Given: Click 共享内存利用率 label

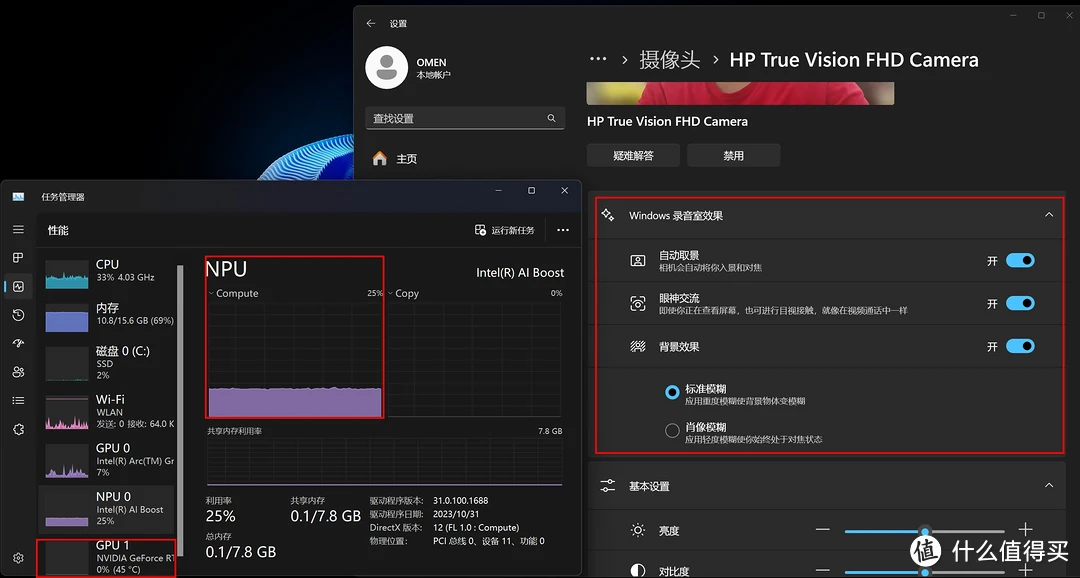Looking at the screenshot, I should coord(235,431).
